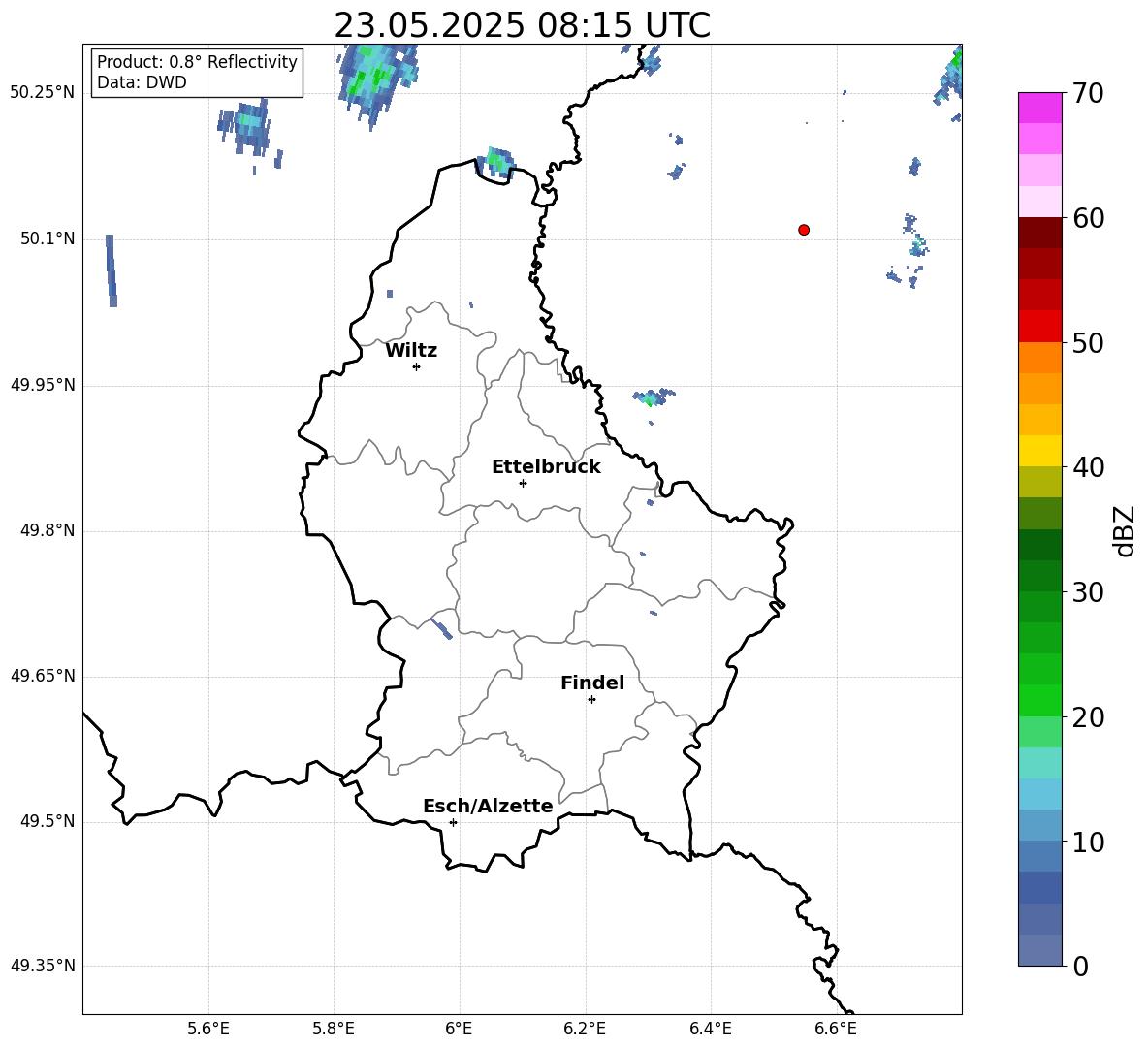
Task: Click the colorbar tick label 0
Action: [1080, 966]
